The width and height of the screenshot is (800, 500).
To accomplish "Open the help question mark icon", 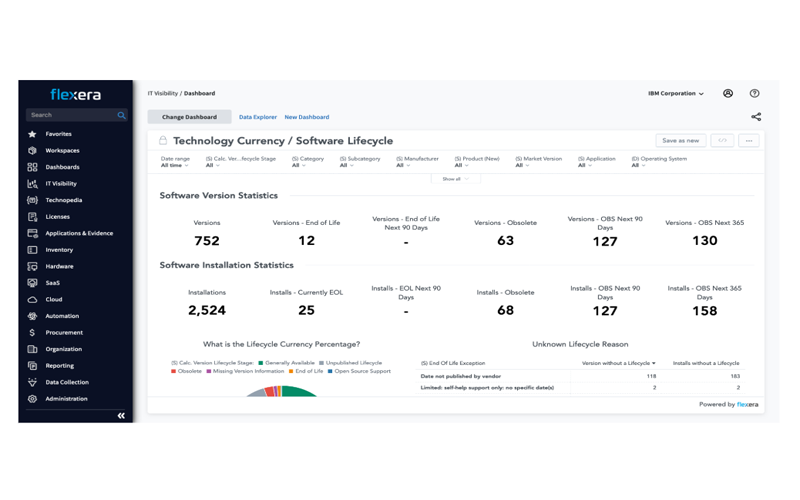I will [754, 93].
